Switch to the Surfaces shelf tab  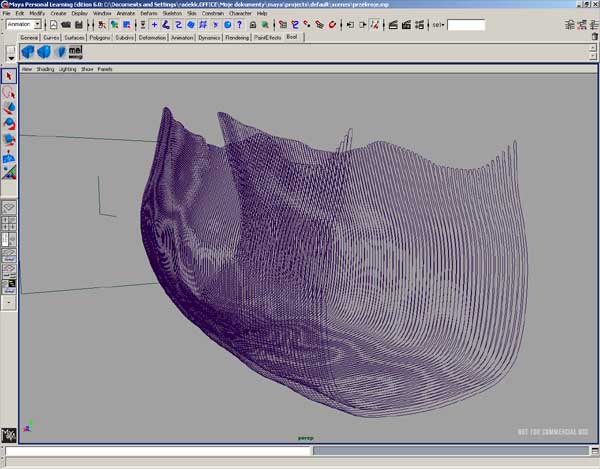(74, 37)
